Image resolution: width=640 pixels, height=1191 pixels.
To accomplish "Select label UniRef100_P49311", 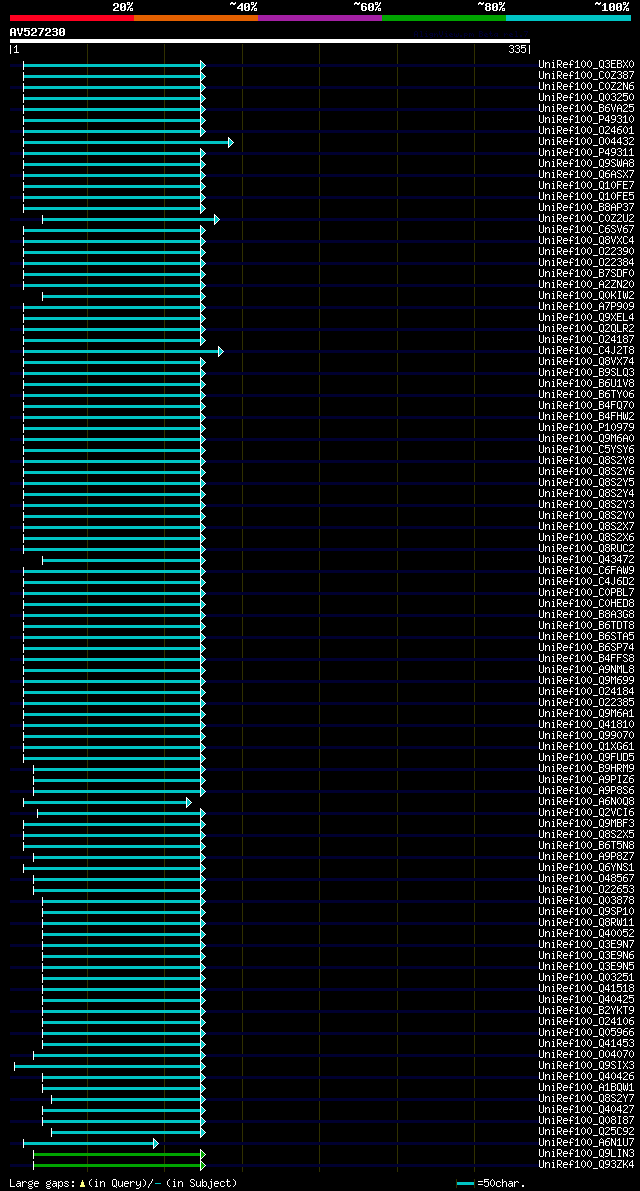I will pyautogui.click(x=586, y=153).
